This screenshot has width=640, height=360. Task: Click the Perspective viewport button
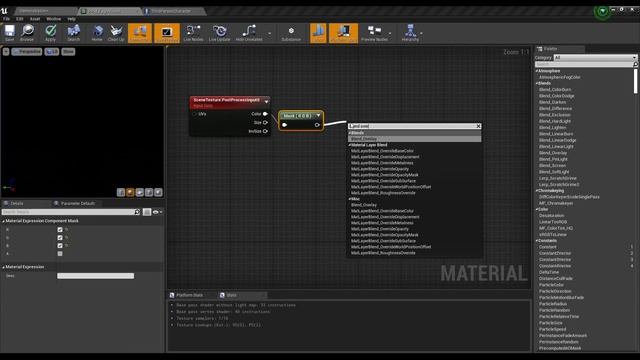coord(27,51)
